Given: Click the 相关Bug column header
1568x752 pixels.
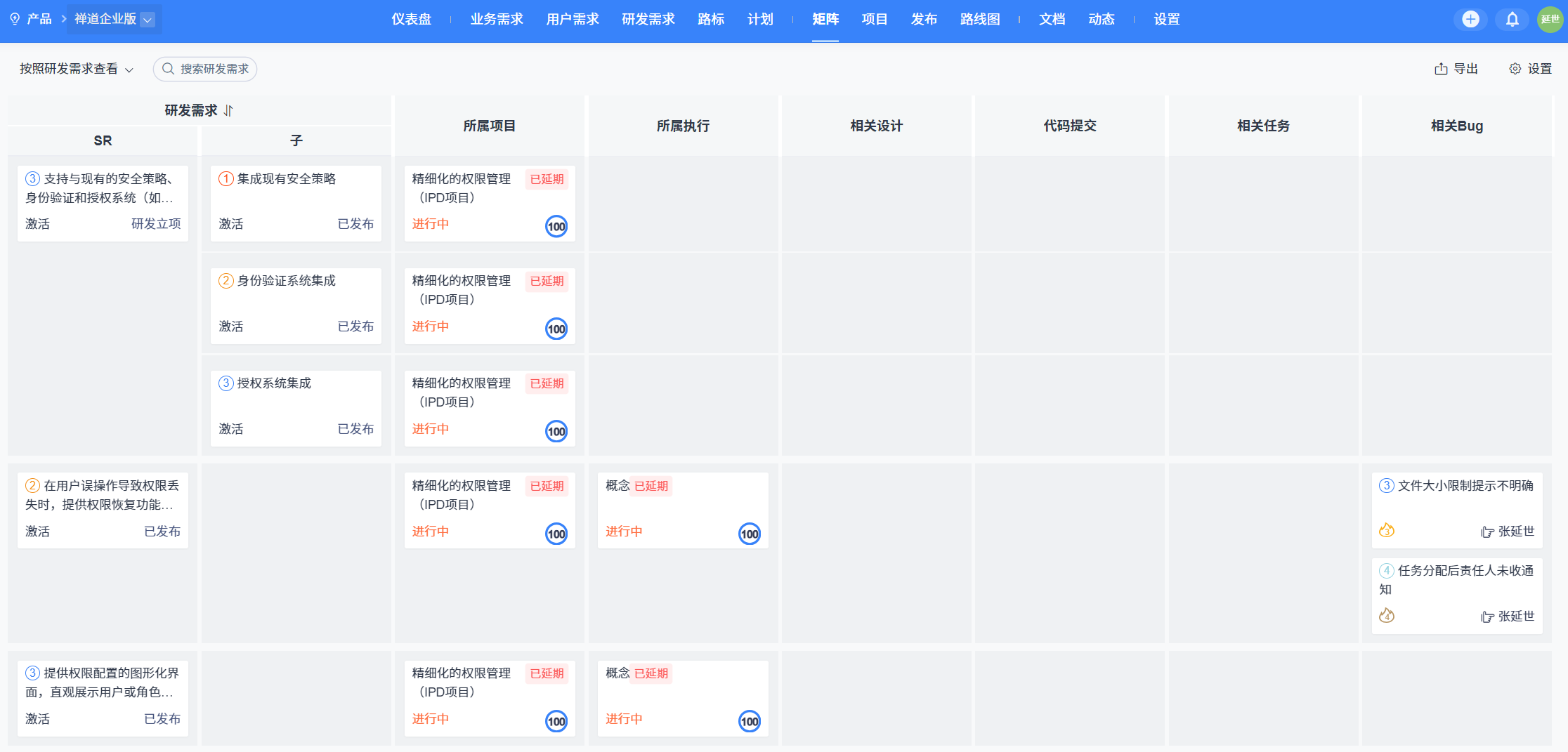Looking at the screenshot, I should 1456,126.
